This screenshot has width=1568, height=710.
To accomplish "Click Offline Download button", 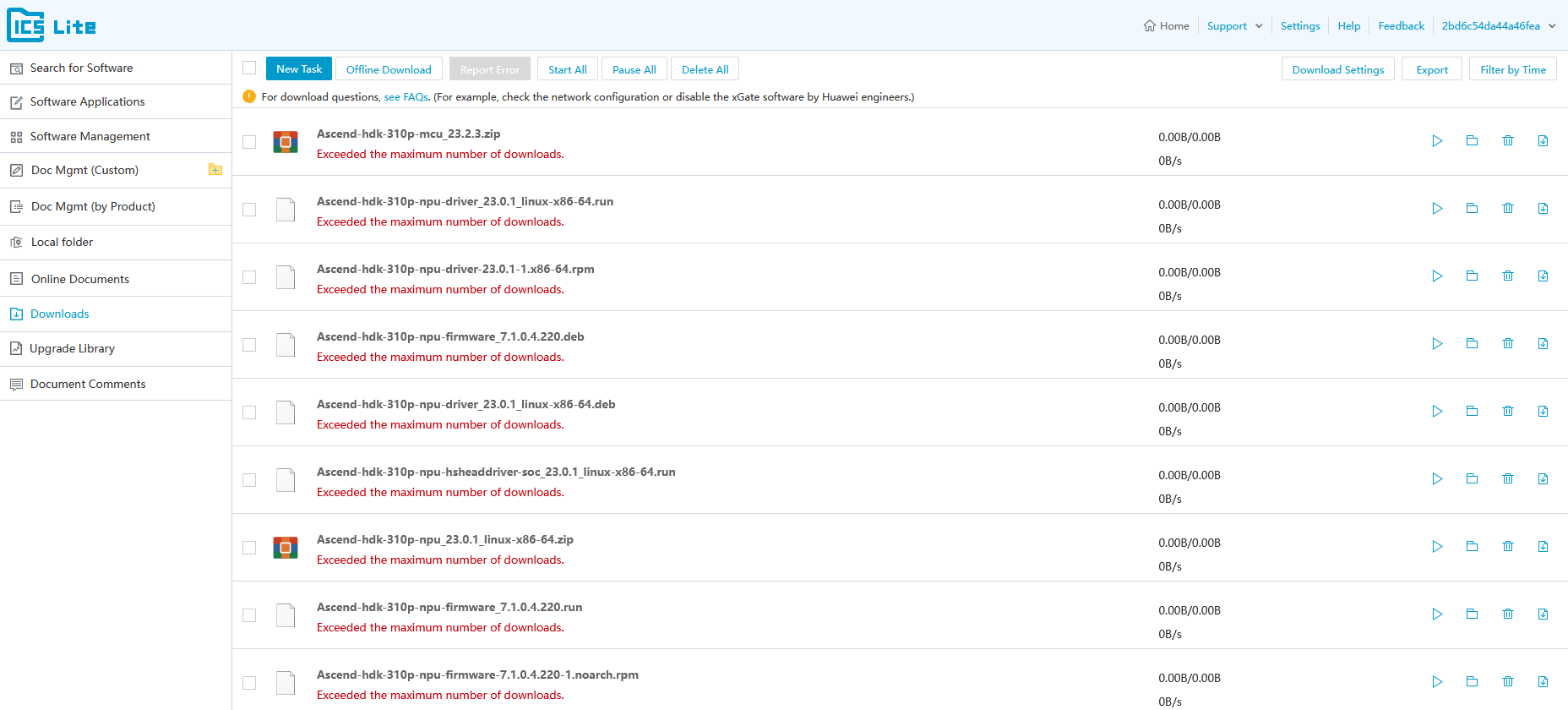I will coord(389,69).
